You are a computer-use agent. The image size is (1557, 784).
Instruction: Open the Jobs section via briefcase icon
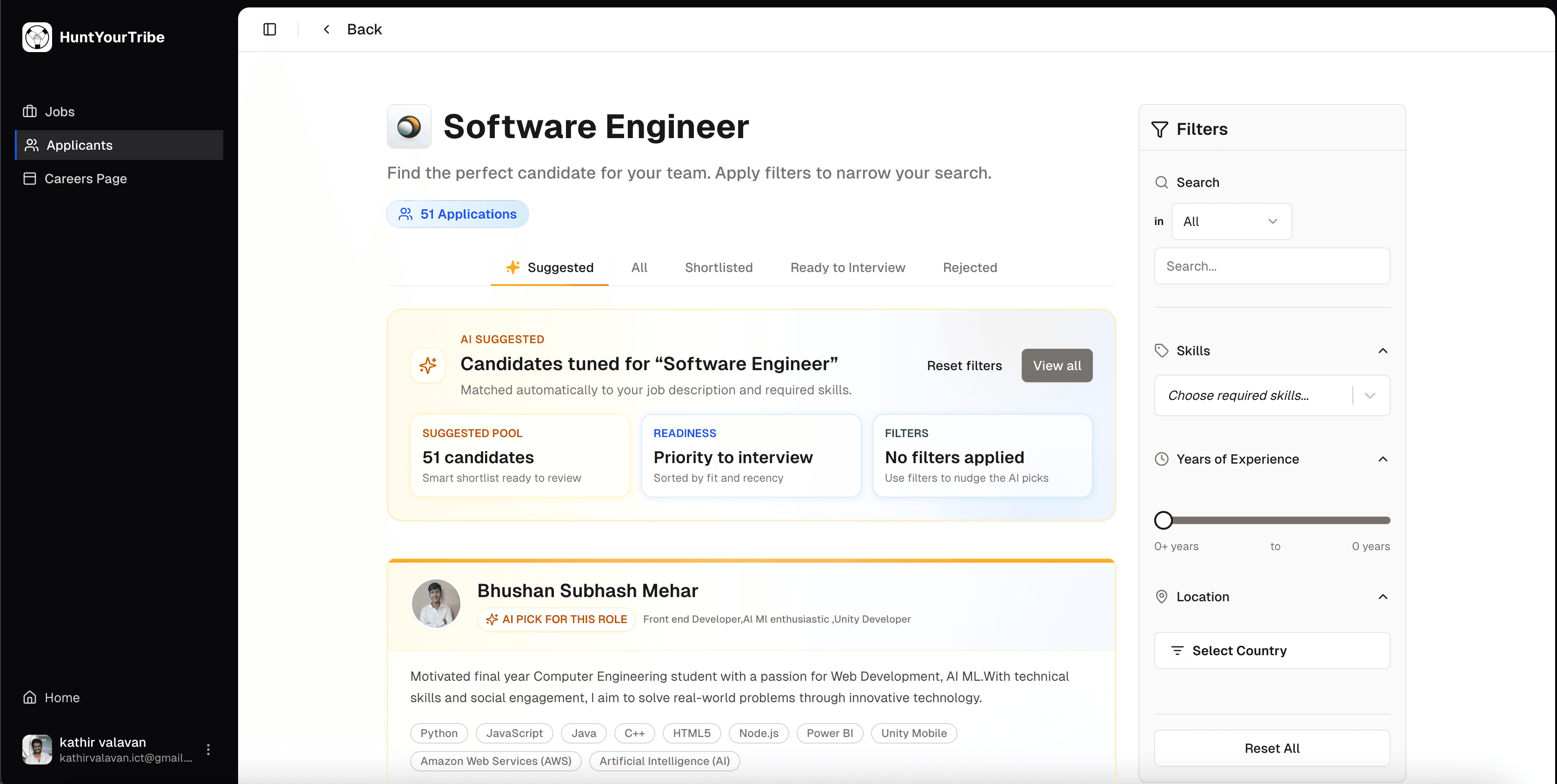(x=30, y=111)
